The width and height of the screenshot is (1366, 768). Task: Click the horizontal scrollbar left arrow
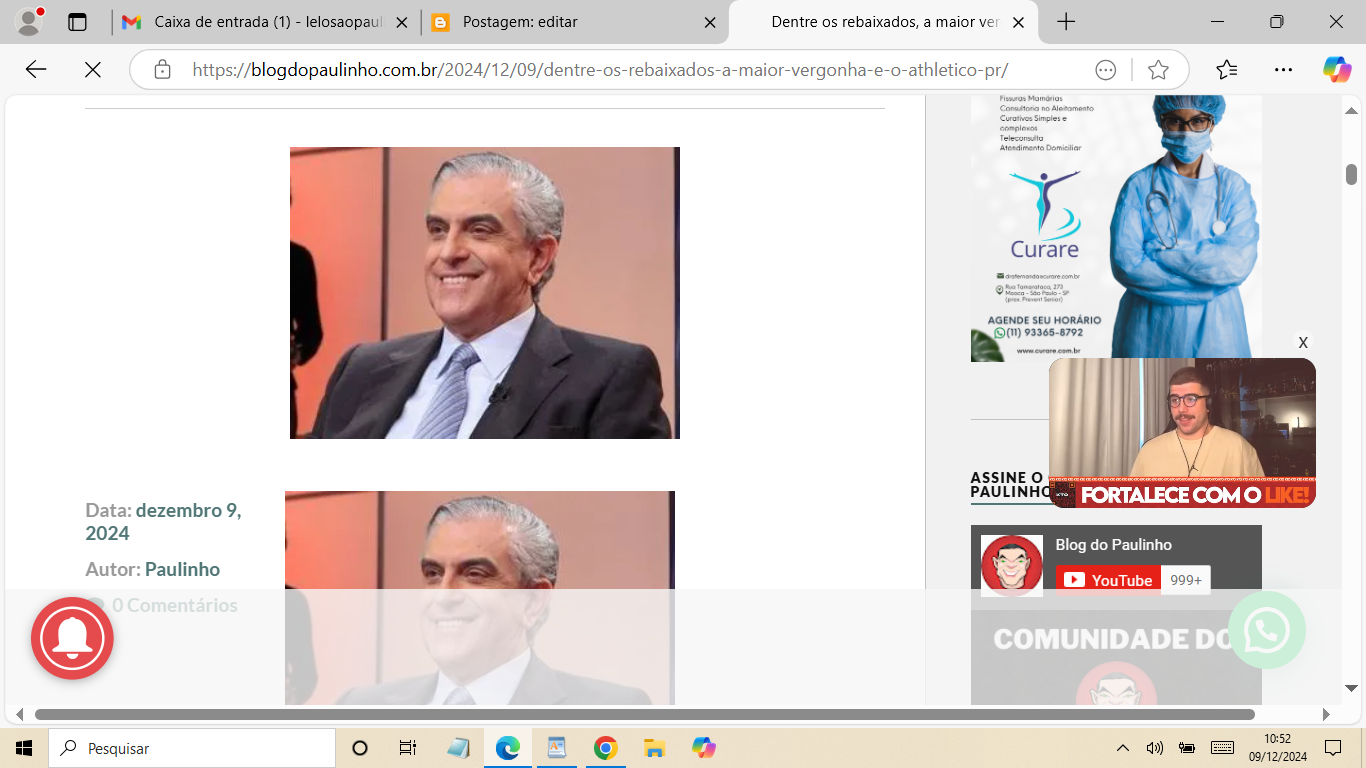19,714
